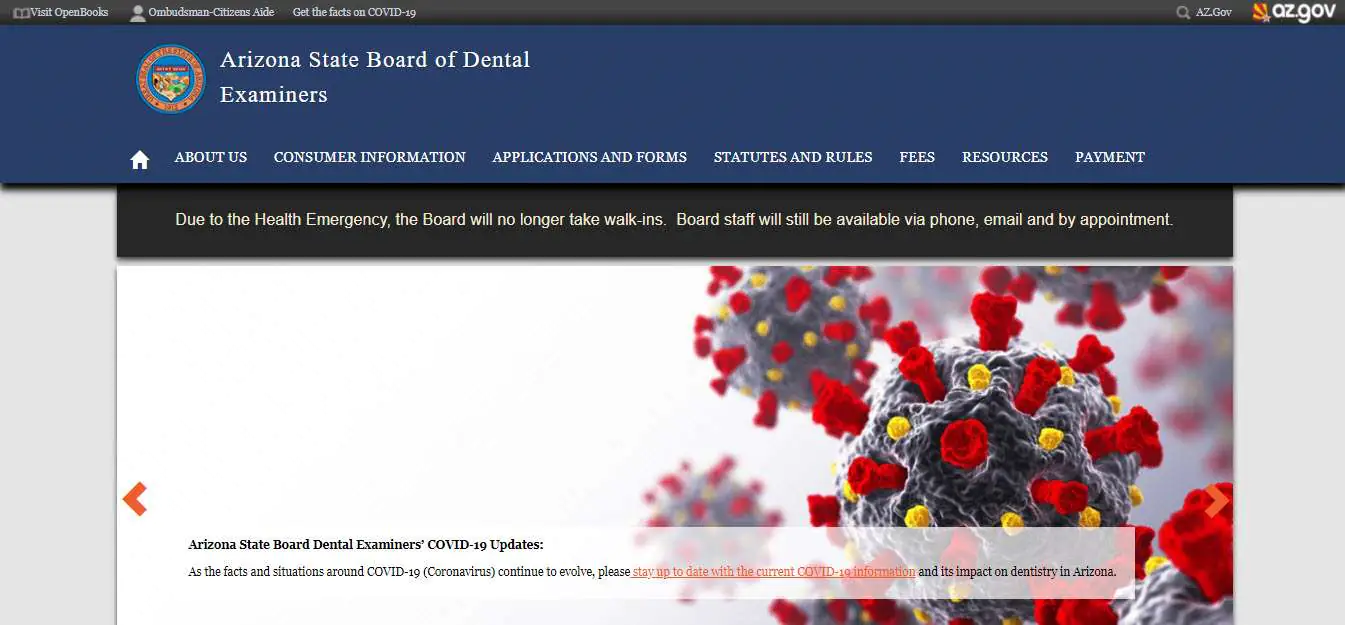1345x625 pixels.
Task: Click the next slide right arrow
Action: pos(1216,500)
